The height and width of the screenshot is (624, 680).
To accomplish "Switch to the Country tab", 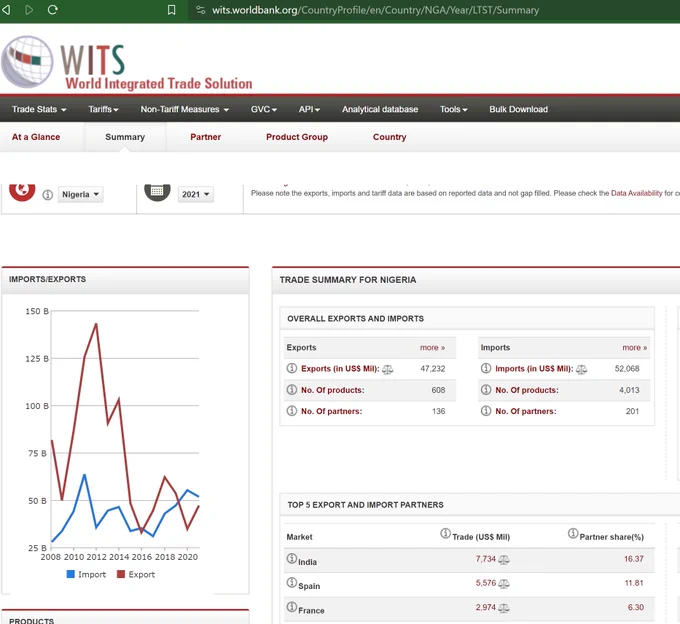I will click(x=389, y=137).
